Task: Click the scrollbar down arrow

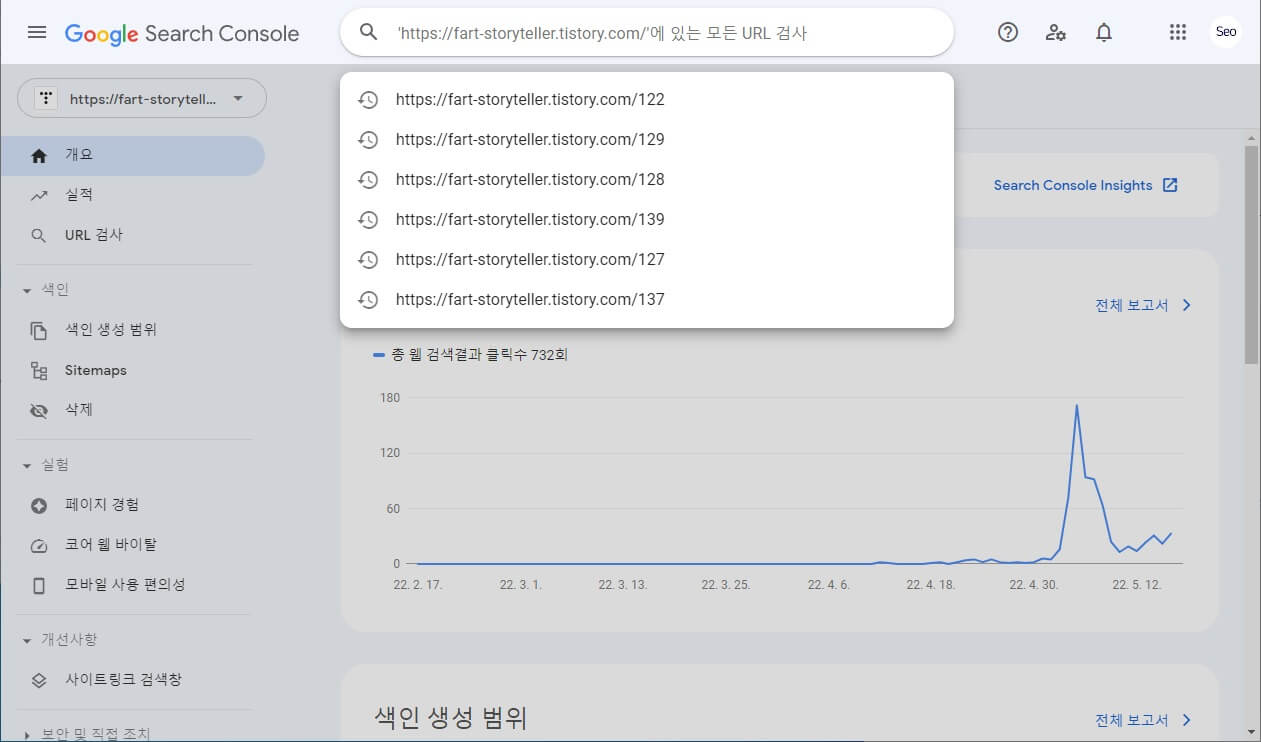Action: click(1252, 731)
